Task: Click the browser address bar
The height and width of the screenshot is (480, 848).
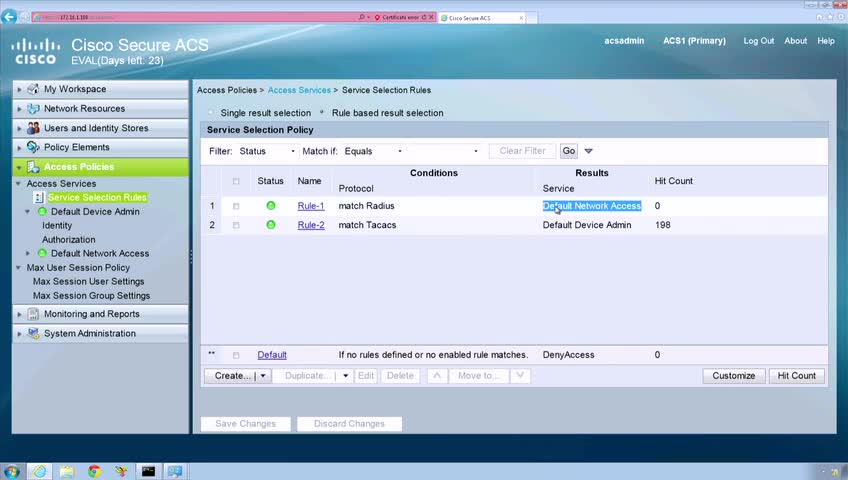Action: click(x=195, y=17)
